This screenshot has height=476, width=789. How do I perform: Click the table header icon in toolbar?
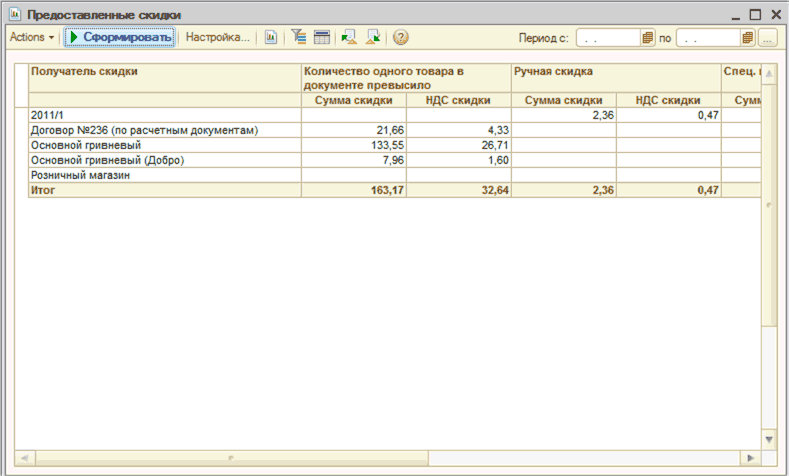pos(322,38)
